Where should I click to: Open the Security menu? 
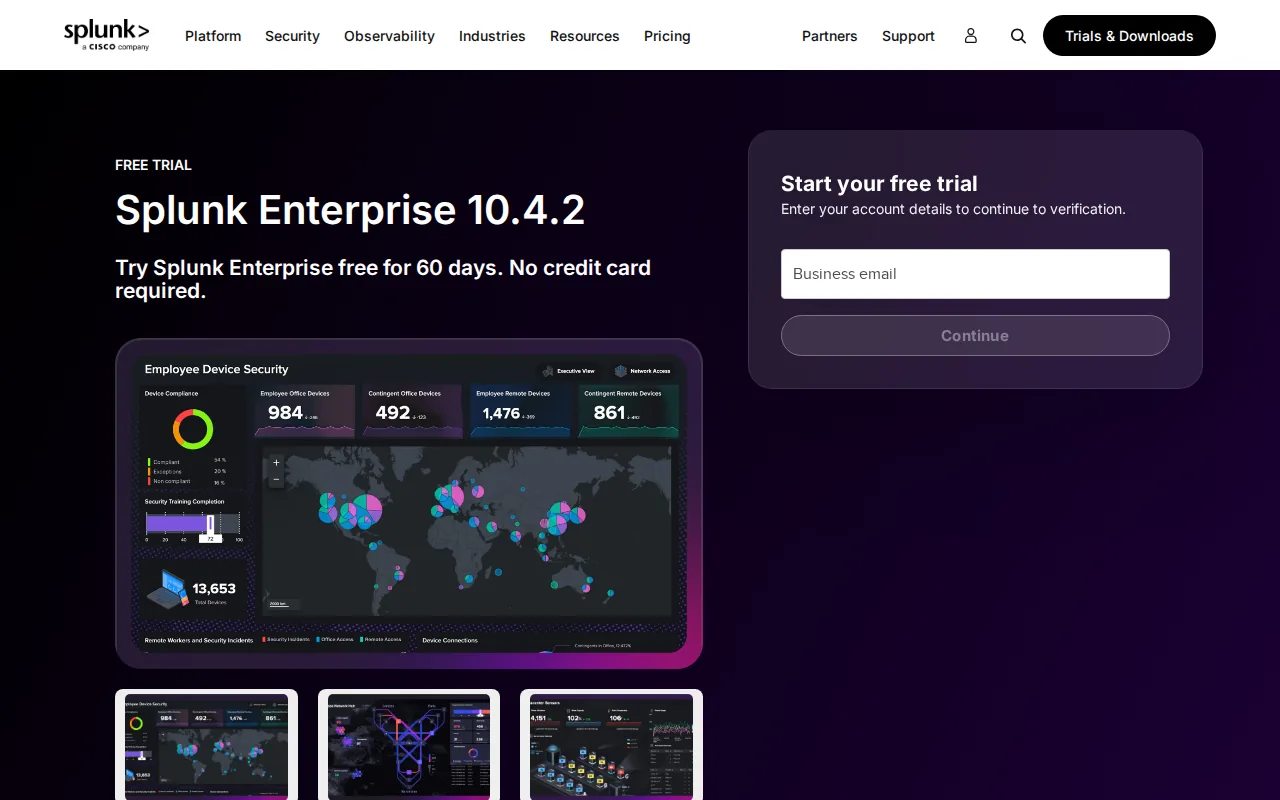pos(292,36)
